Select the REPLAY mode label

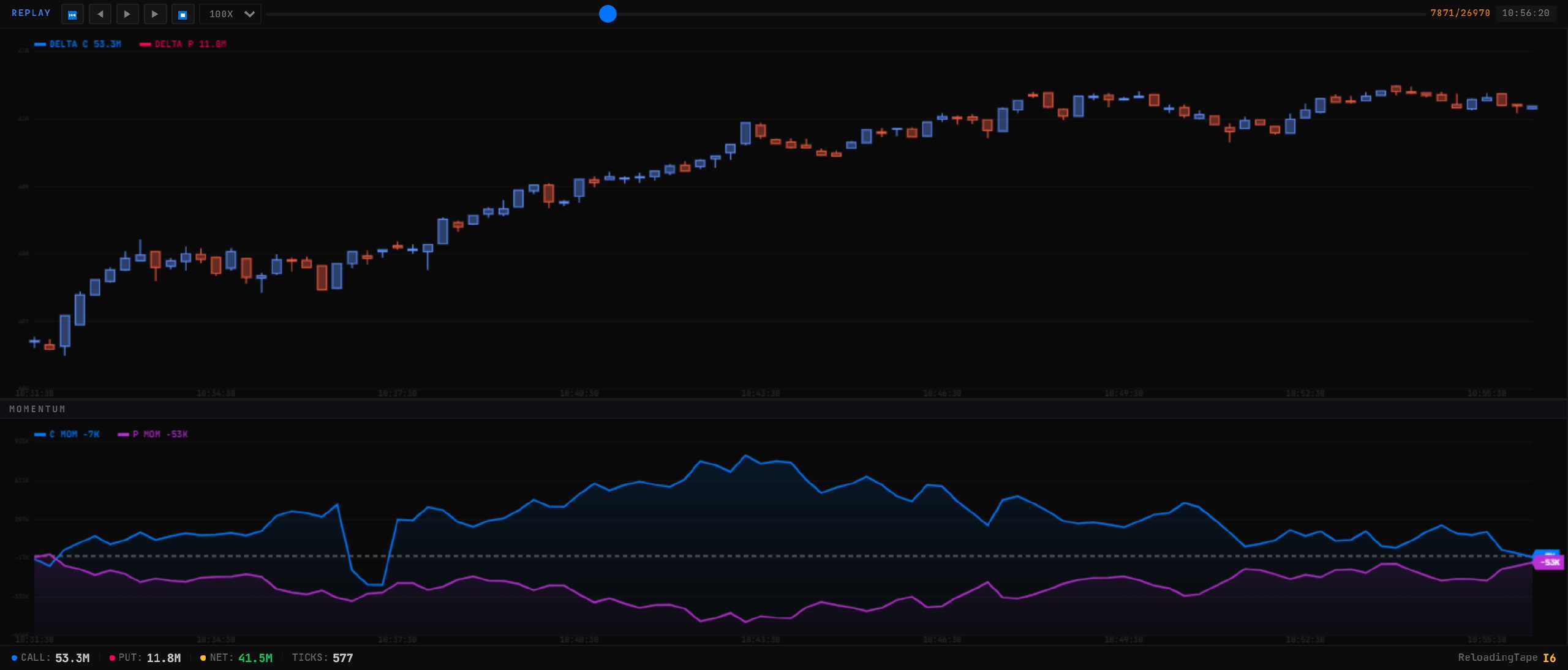pos(31,13)
